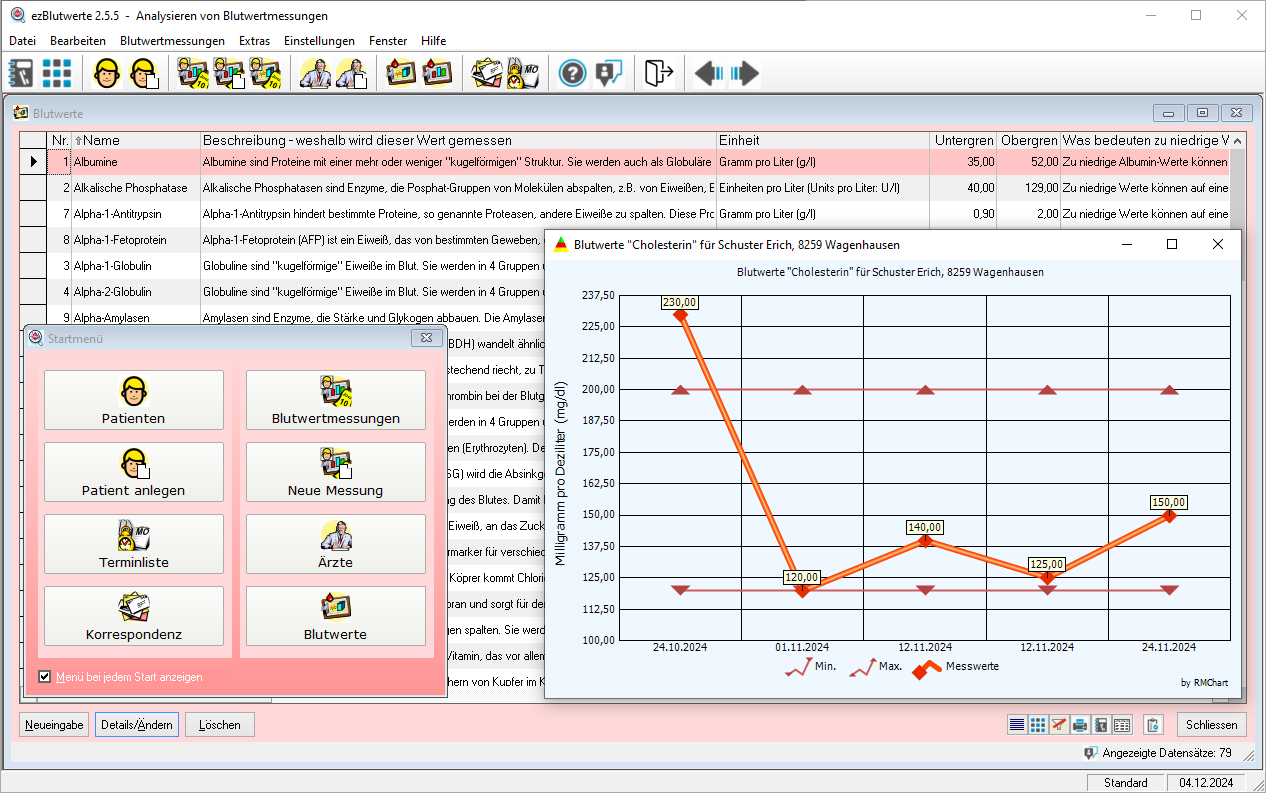The height and width of the screenshot is (793, 1266).
Task: Print the Blutwerte list via printer icon
Action: click(1079, 724)
